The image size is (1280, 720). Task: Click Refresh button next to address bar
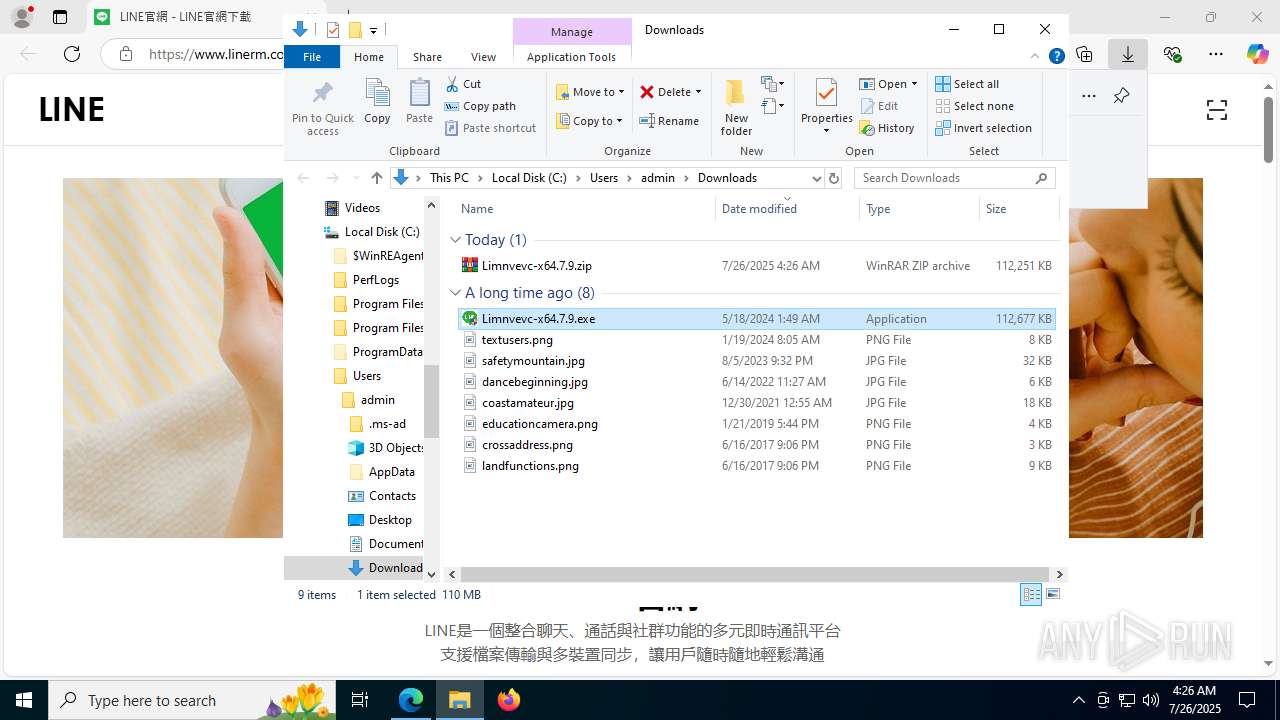click(x=834, y=178)
